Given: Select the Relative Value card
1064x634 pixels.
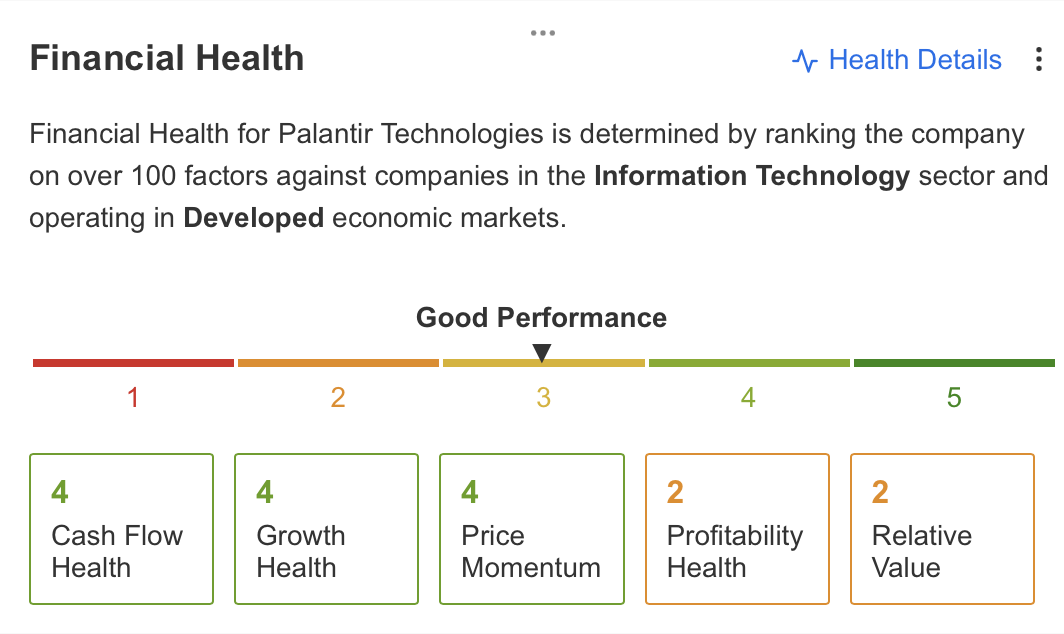Looking at the screenshot, I should click(942, 529).
